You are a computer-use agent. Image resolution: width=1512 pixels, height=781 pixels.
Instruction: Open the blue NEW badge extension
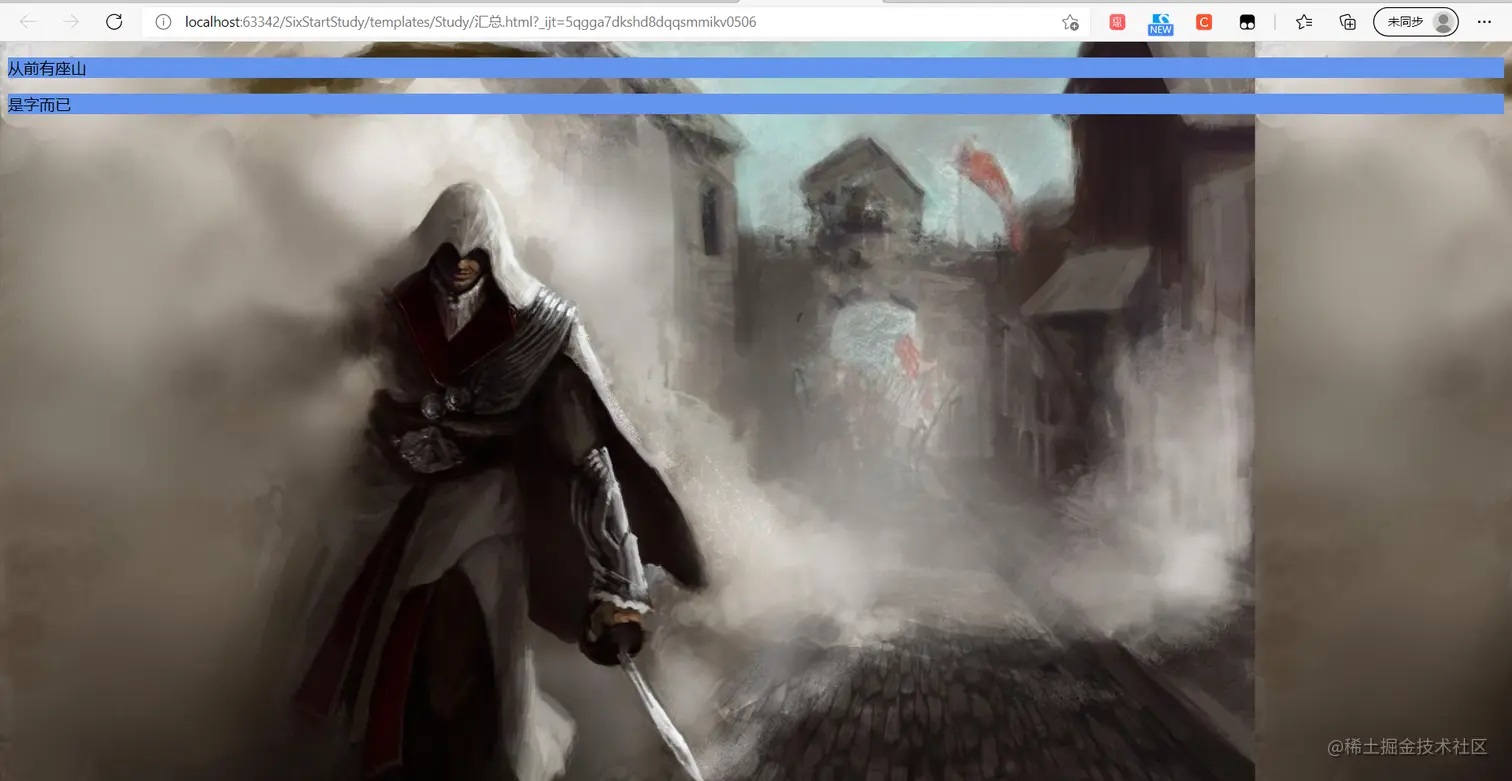tap(1160, 23)
